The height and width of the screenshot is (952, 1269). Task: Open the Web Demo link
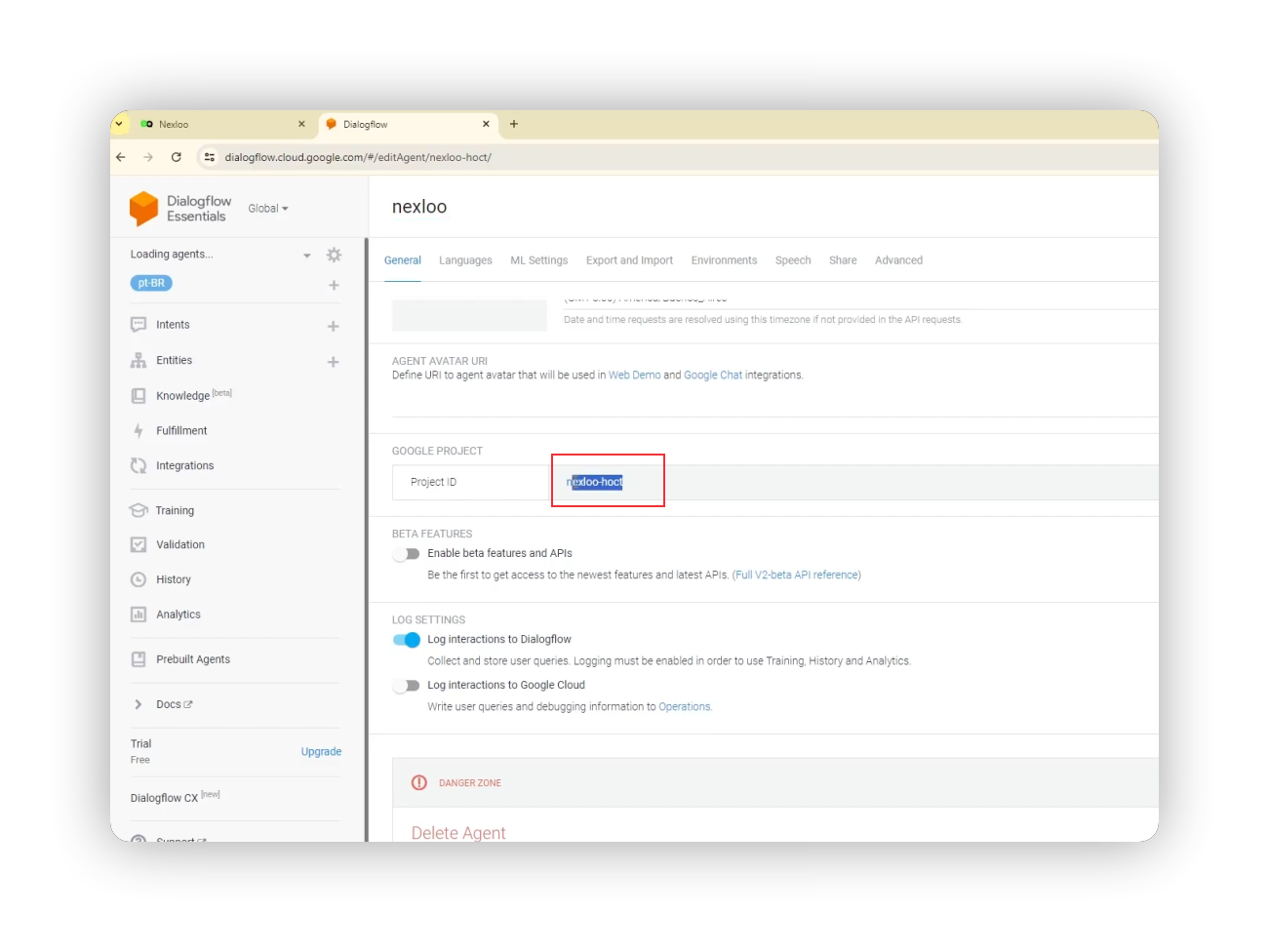[634, 376]
